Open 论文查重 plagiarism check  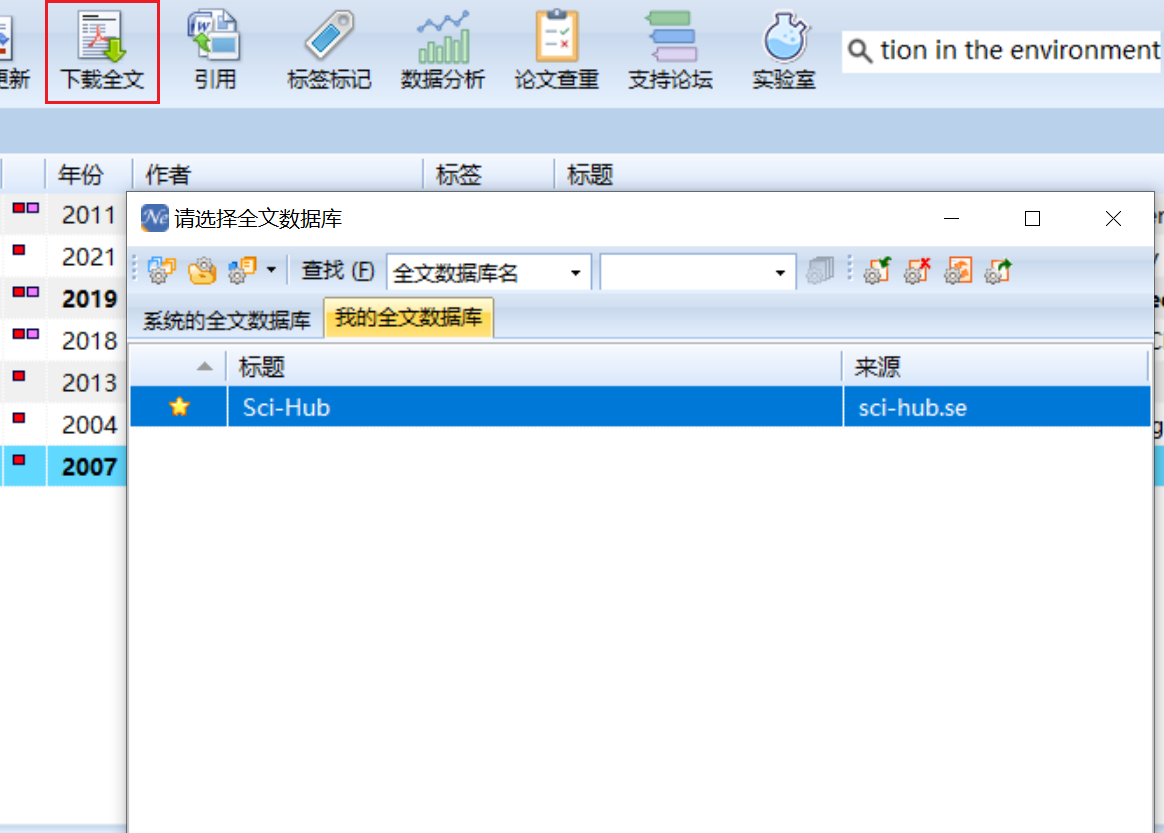point(556,50)
